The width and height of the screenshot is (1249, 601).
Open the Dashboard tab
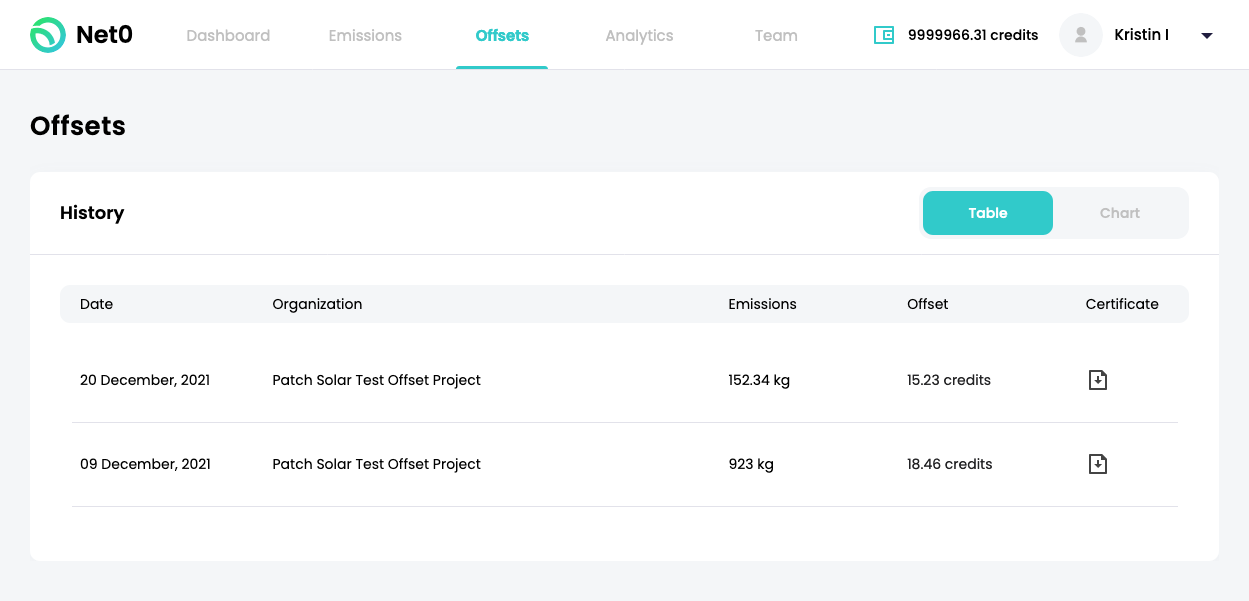click(228, 35)
